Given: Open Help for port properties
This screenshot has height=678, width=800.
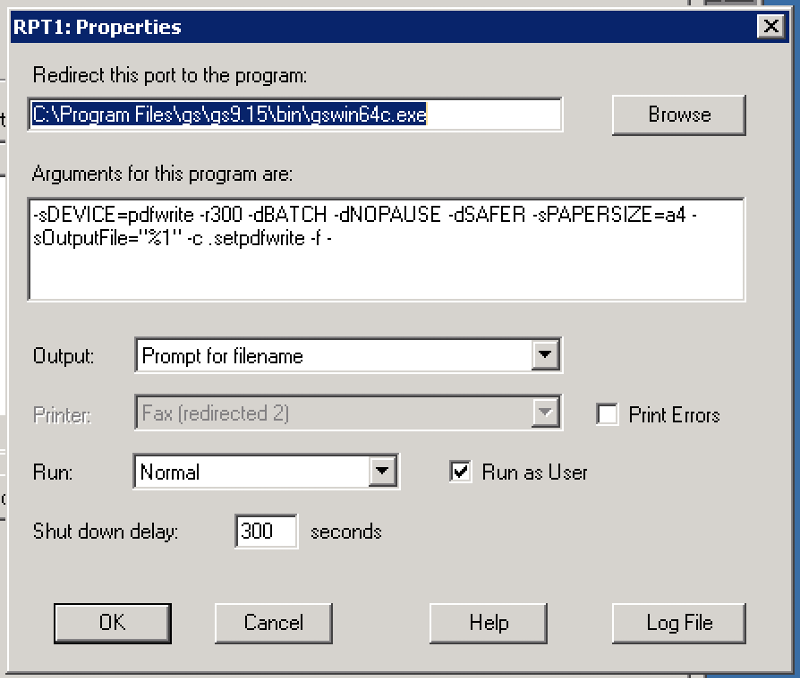Looking at the screenshot, I should pos(487,623).
